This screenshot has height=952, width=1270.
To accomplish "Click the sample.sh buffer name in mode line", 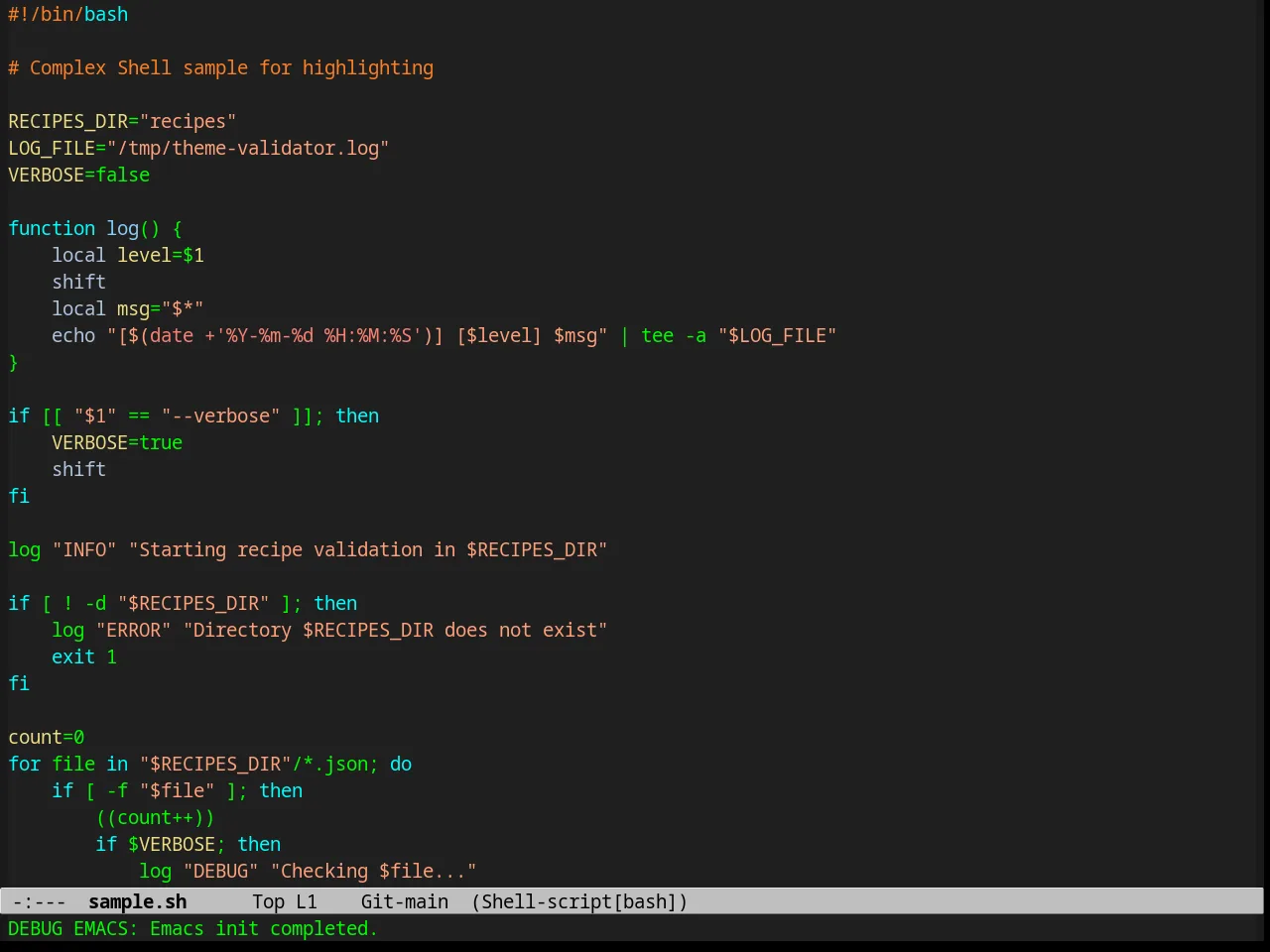I will click(137, 901).
